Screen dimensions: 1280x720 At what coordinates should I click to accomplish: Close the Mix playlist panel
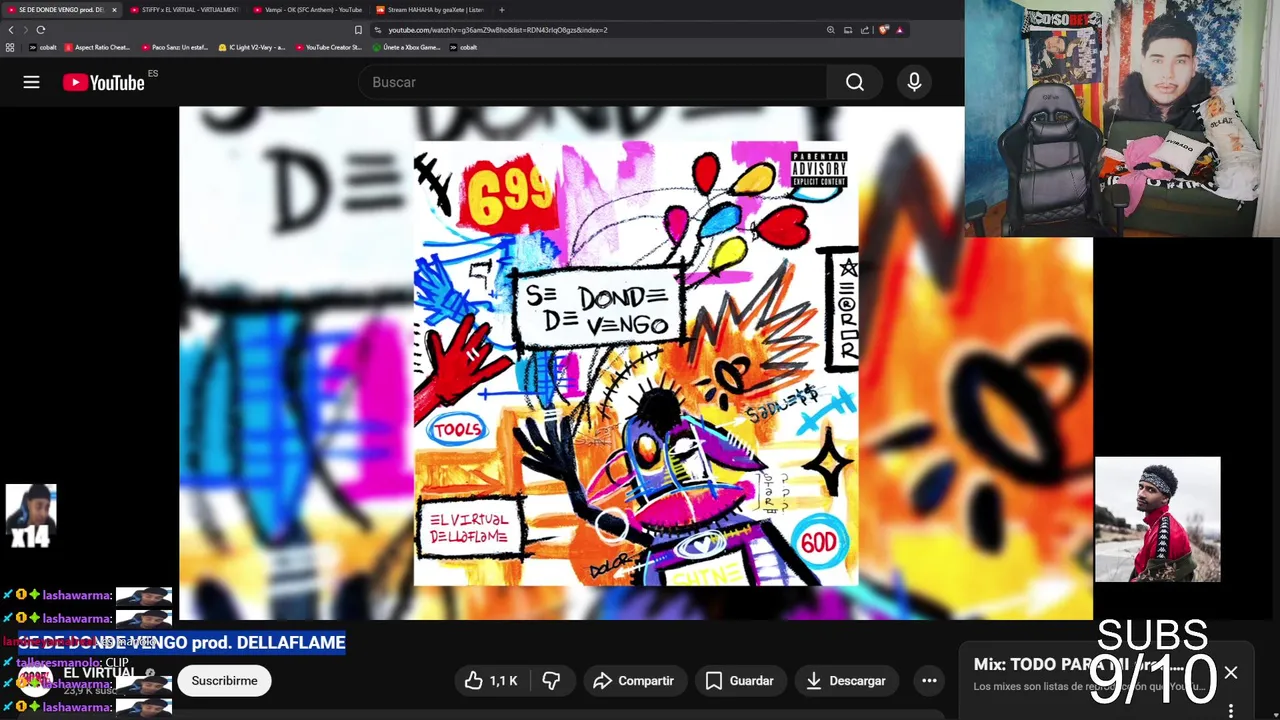pos(1231,673)
